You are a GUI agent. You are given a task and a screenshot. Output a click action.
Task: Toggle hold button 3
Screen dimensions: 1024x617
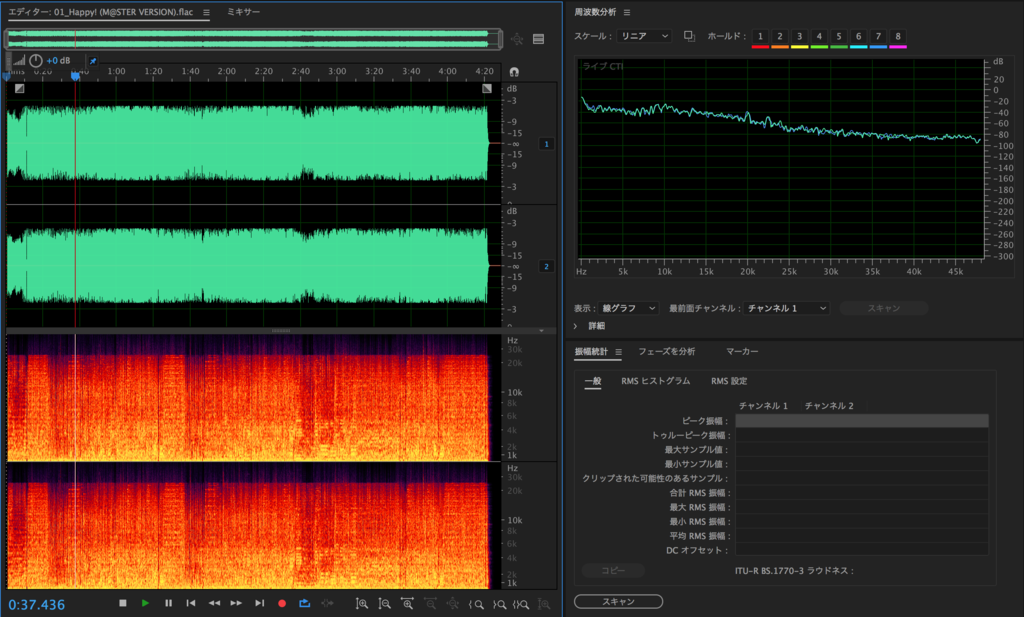(x=799, y=37)
